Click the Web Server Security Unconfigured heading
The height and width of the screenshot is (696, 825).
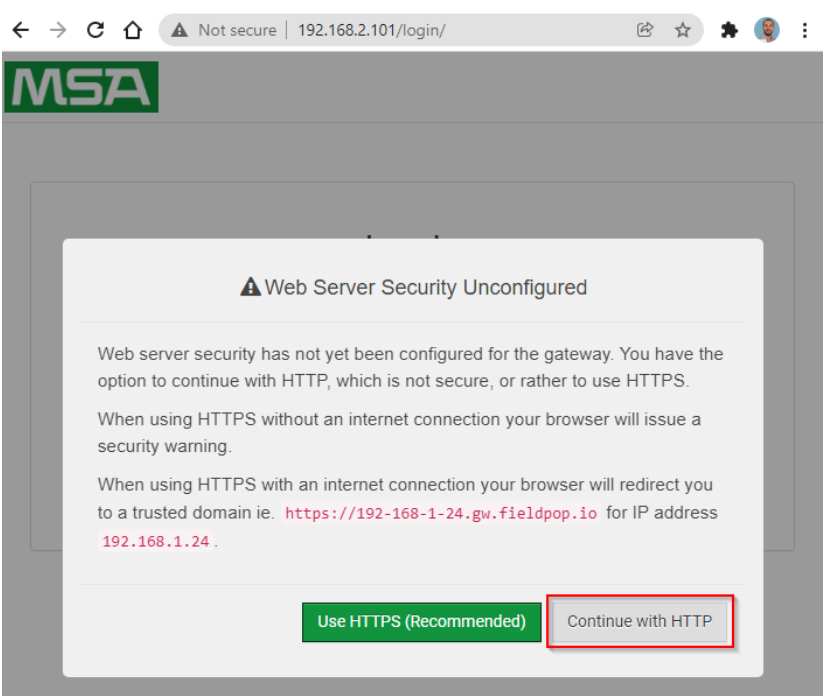click(x=425, y=288)
